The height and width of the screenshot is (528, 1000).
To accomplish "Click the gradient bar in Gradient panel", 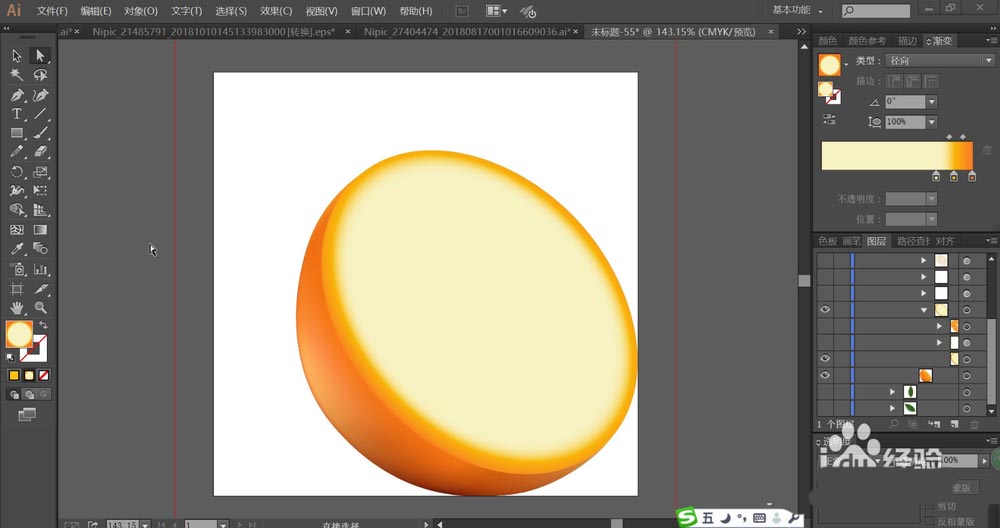I will [897, 156].
